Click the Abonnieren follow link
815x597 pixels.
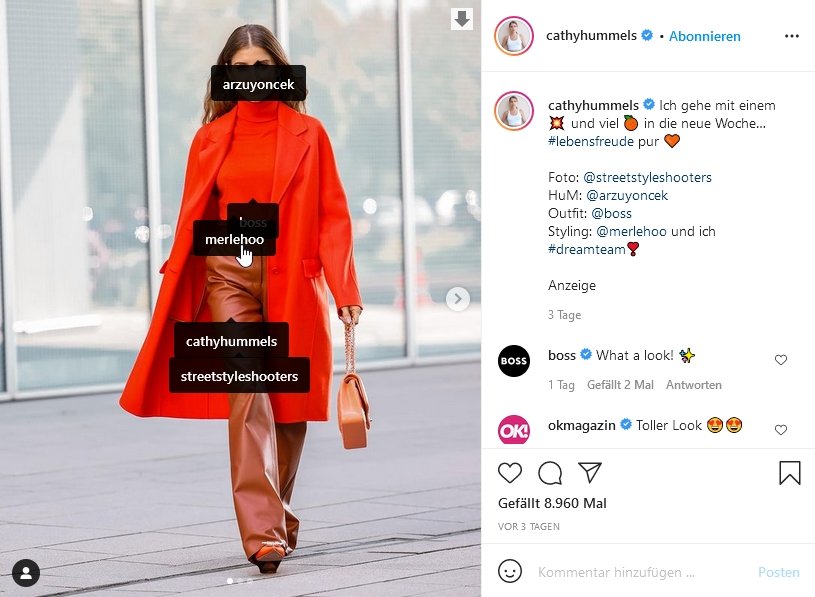tap(704, 36)
